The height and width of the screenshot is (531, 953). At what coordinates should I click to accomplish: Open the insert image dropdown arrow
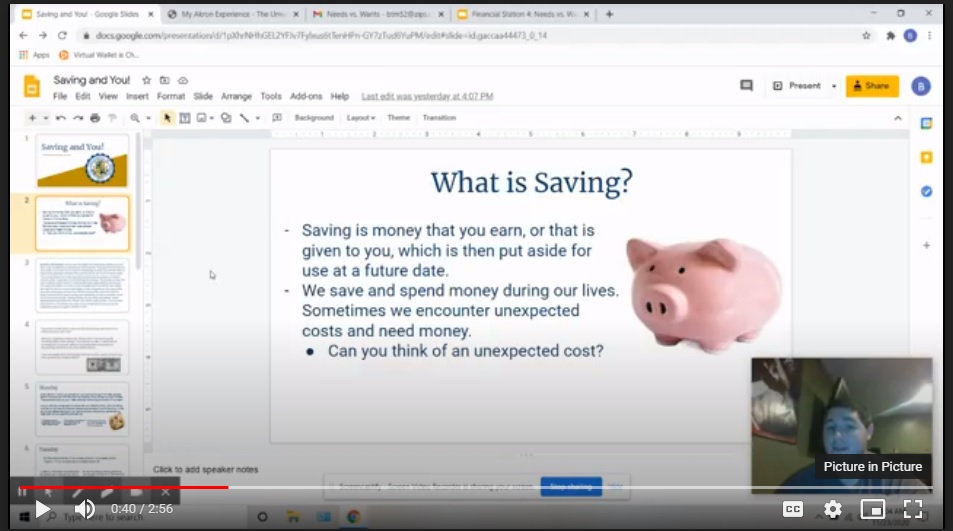point(212,118)
